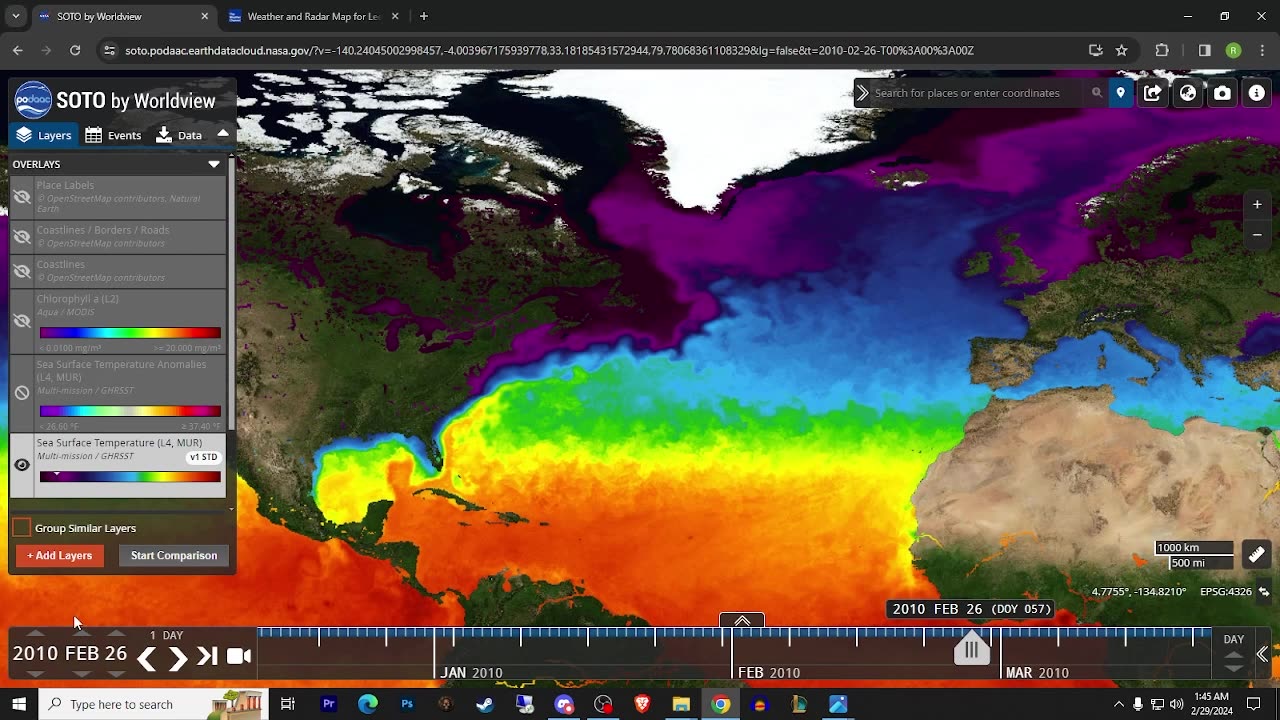Collapse the sidebar with the up arrow
The image size is (1280, 720).
[223, 134]
